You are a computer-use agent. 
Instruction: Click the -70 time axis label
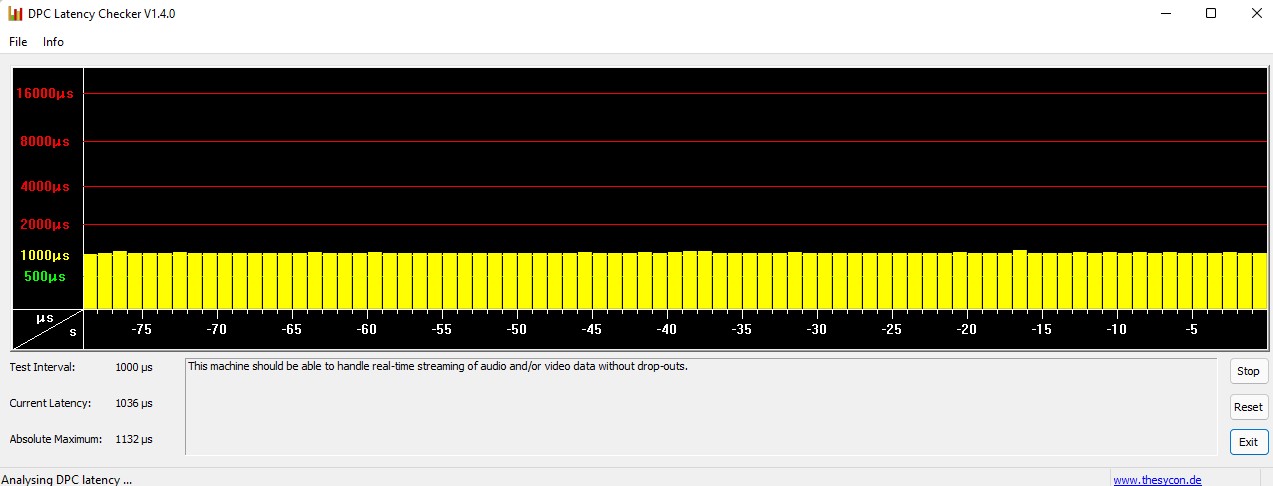click(x=216, y=329)
